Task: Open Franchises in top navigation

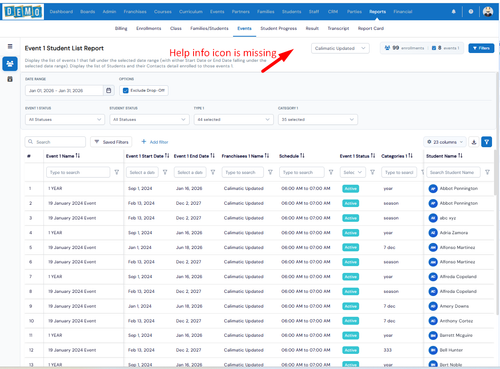Action: 135,12
